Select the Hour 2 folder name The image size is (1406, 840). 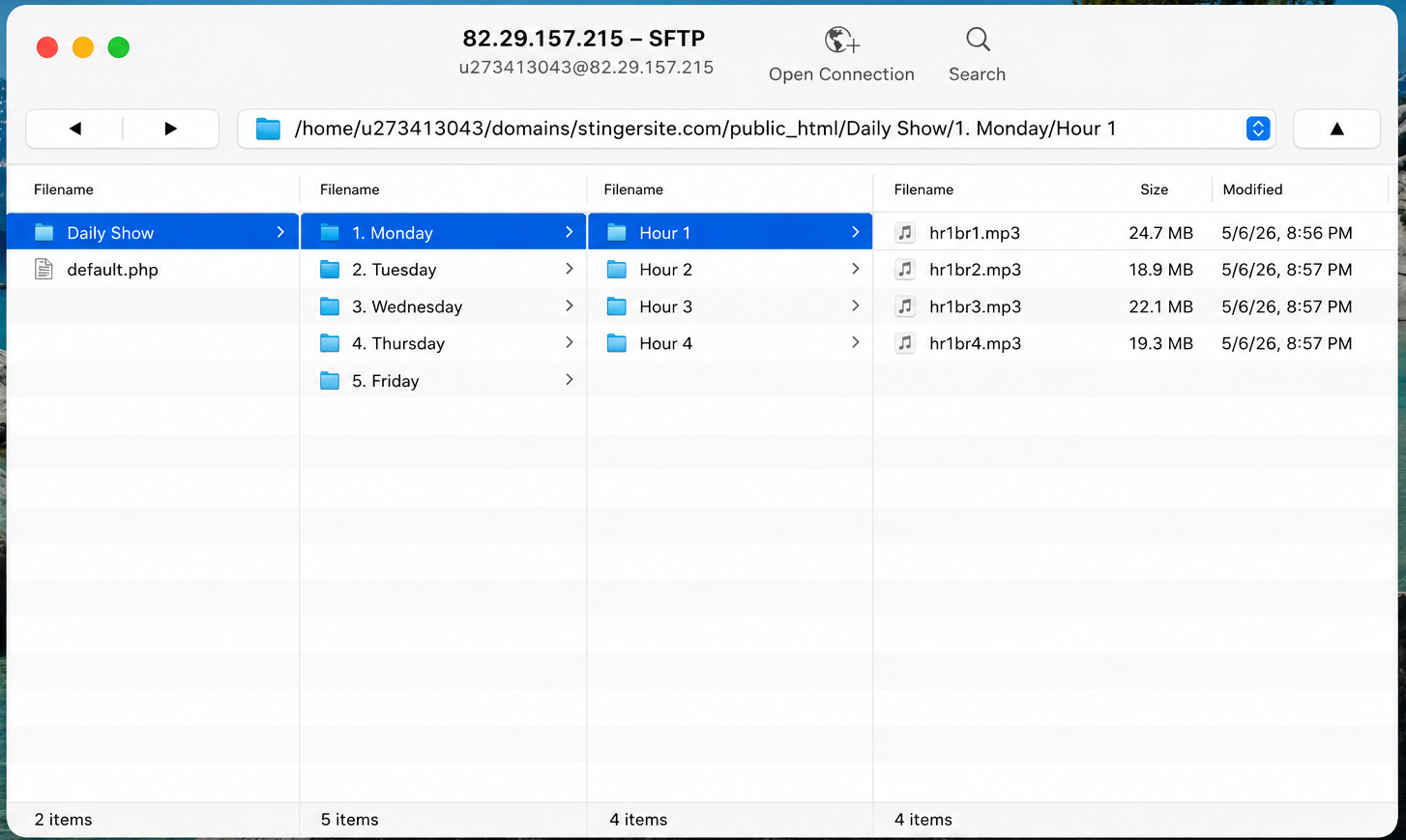(665, 270)
